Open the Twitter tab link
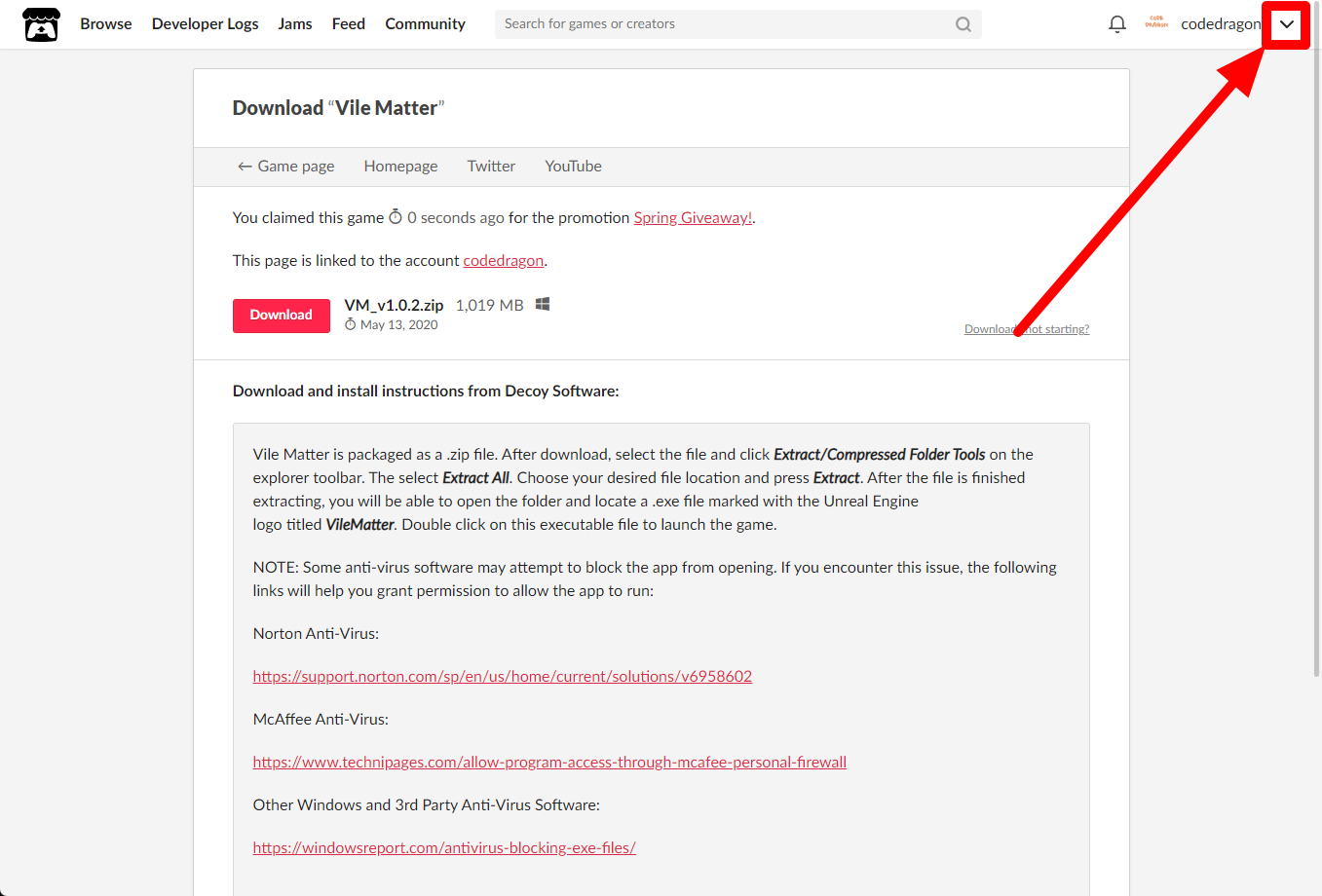This screenshot has height=896, width=1322. click(491, 167)
